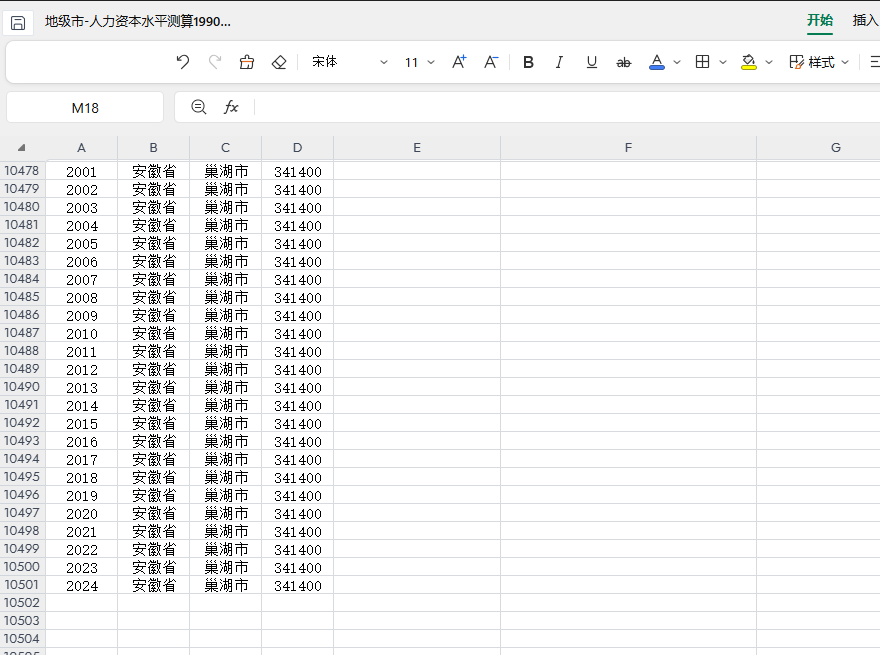Apply cell borders icon

click(703, 62)
